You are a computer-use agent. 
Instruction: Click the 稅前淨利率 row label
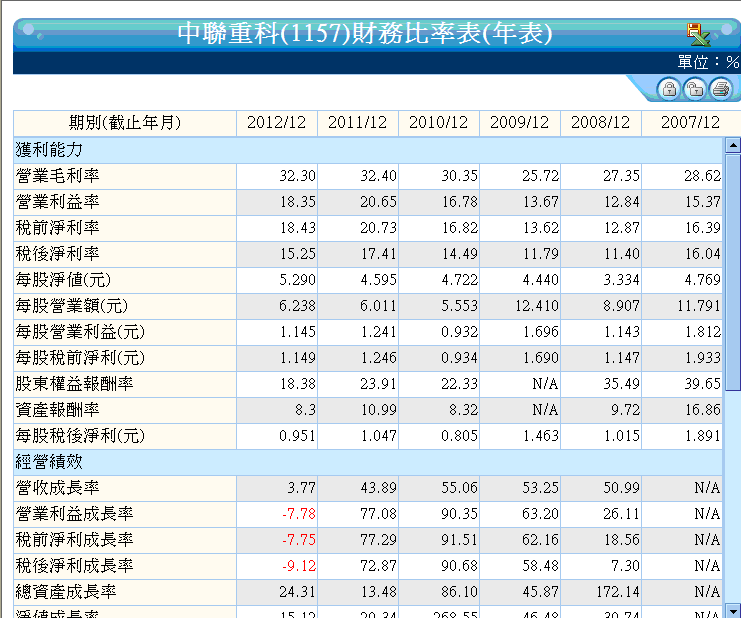click(58, 228)
